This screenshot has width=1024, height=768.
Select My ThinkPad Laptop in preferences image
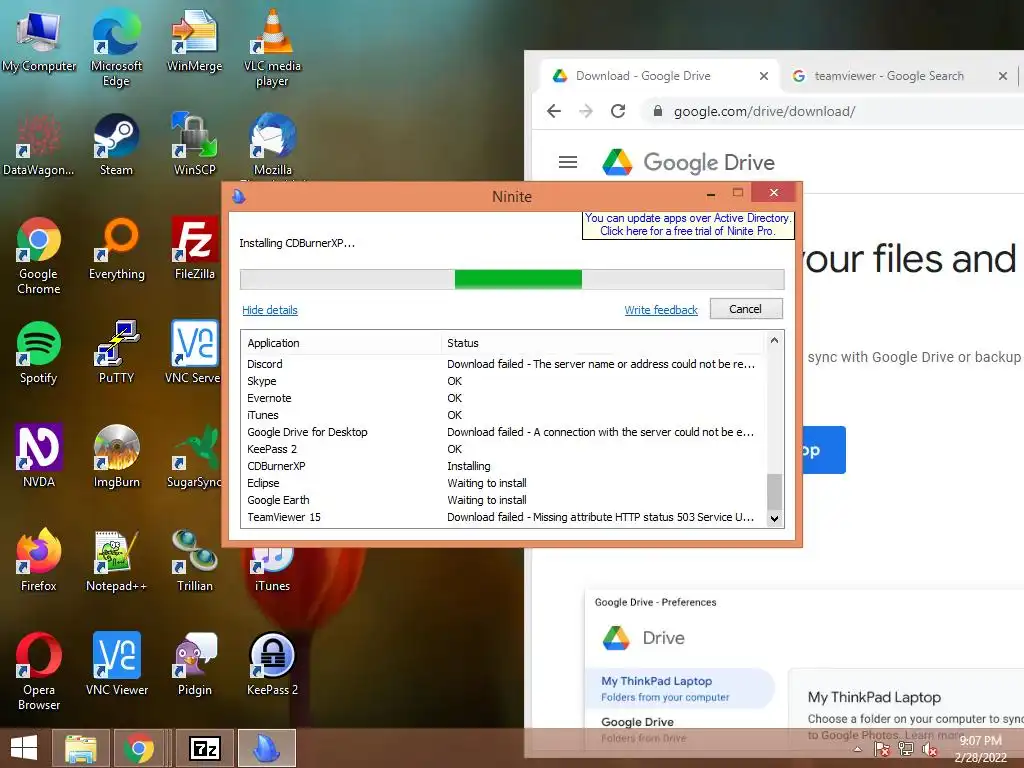pyautogui.click(x=679, y=688)
